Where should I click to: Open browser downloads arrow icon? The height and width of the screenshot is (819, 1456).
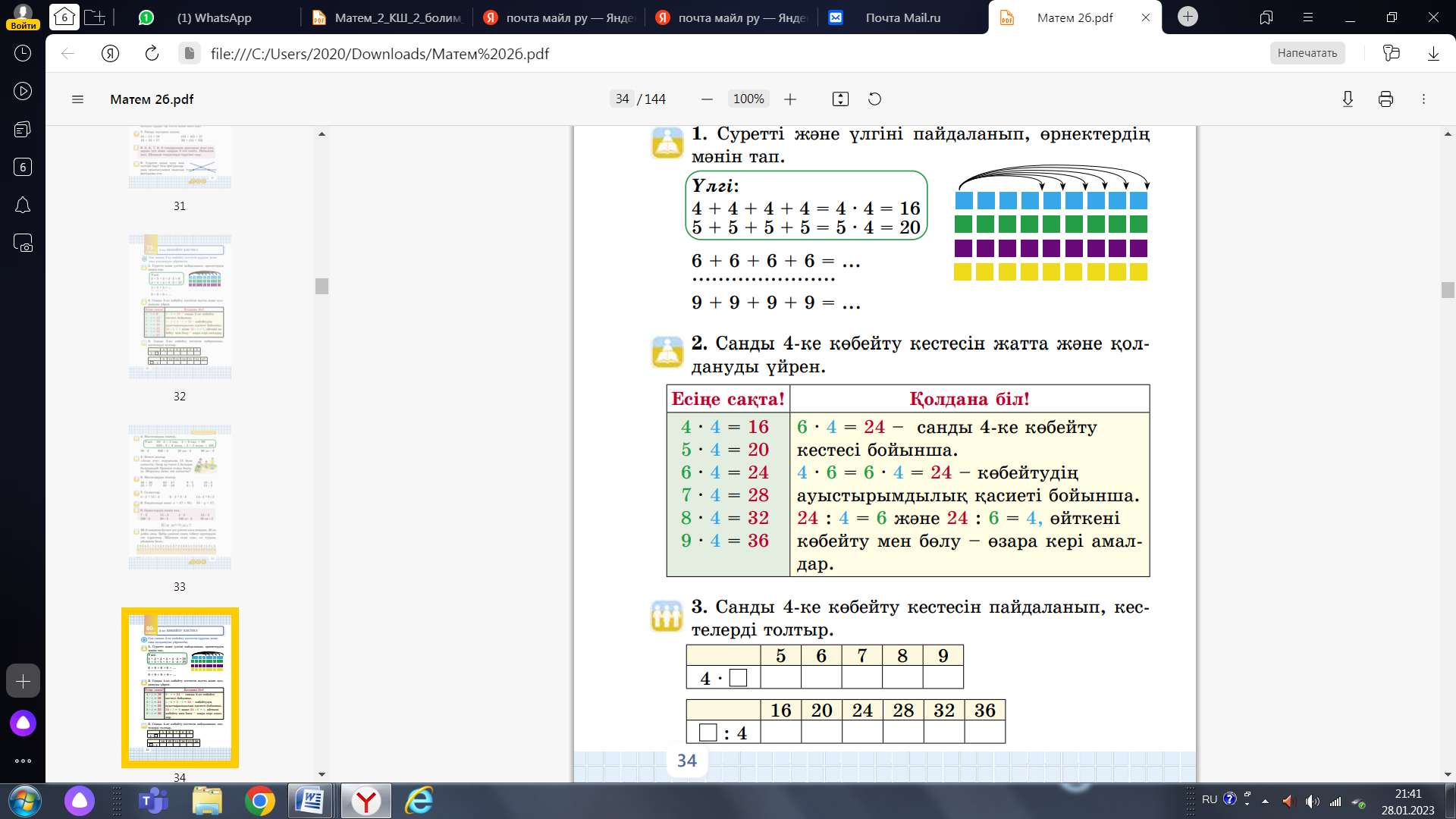(1433, 53)
